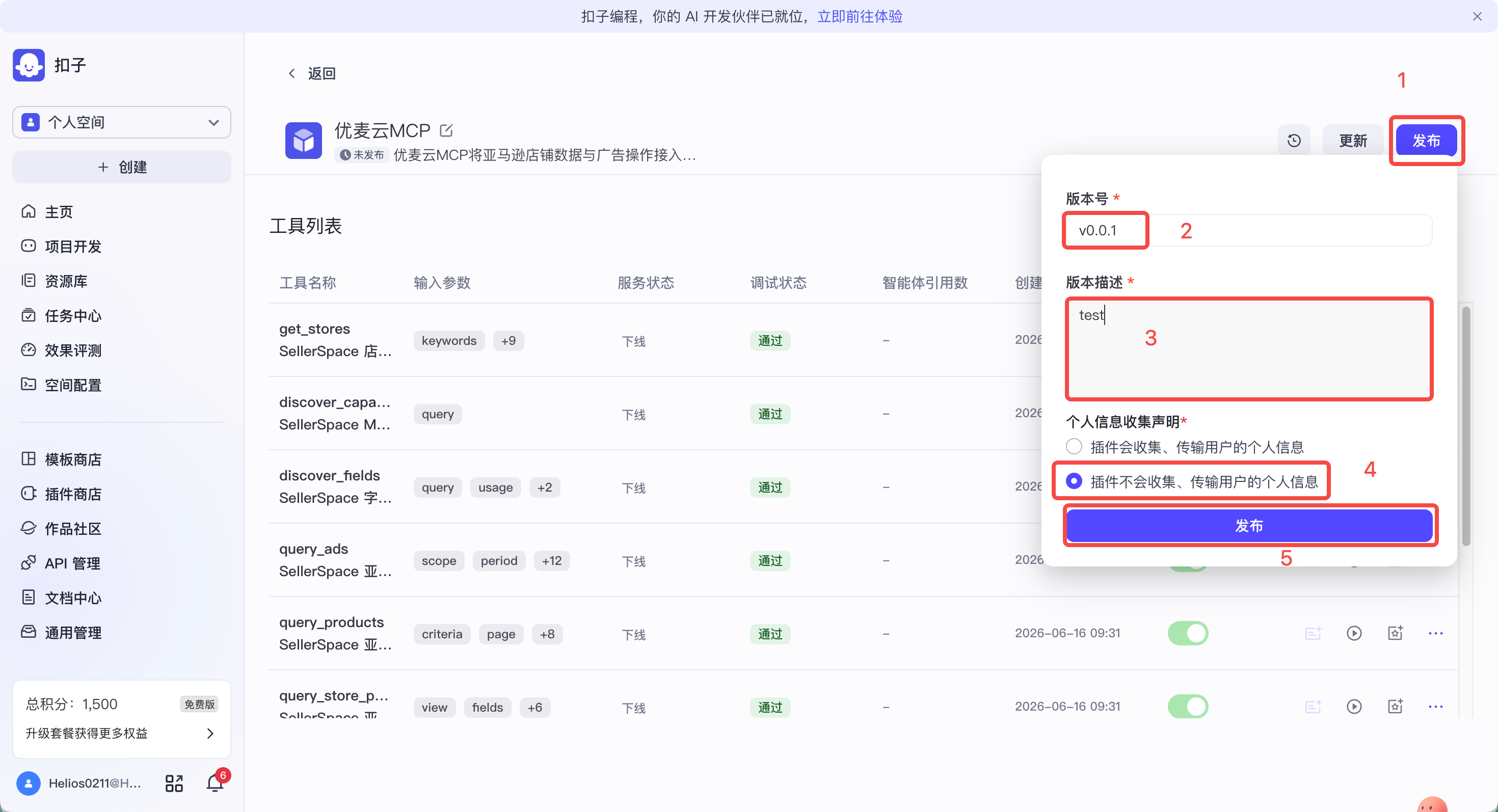
Task: Click the 插件商店 sidebar icon
Action: click(29, 494)
